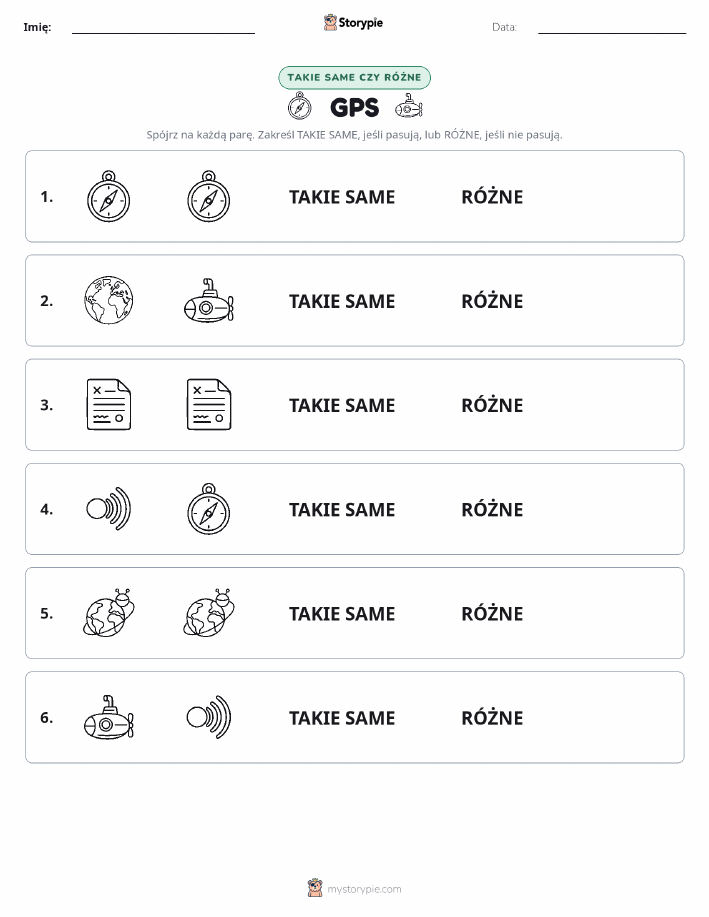Click the left compass icon in row 1
The width and height of the screenshot is (709, 917).
point(108,196)
